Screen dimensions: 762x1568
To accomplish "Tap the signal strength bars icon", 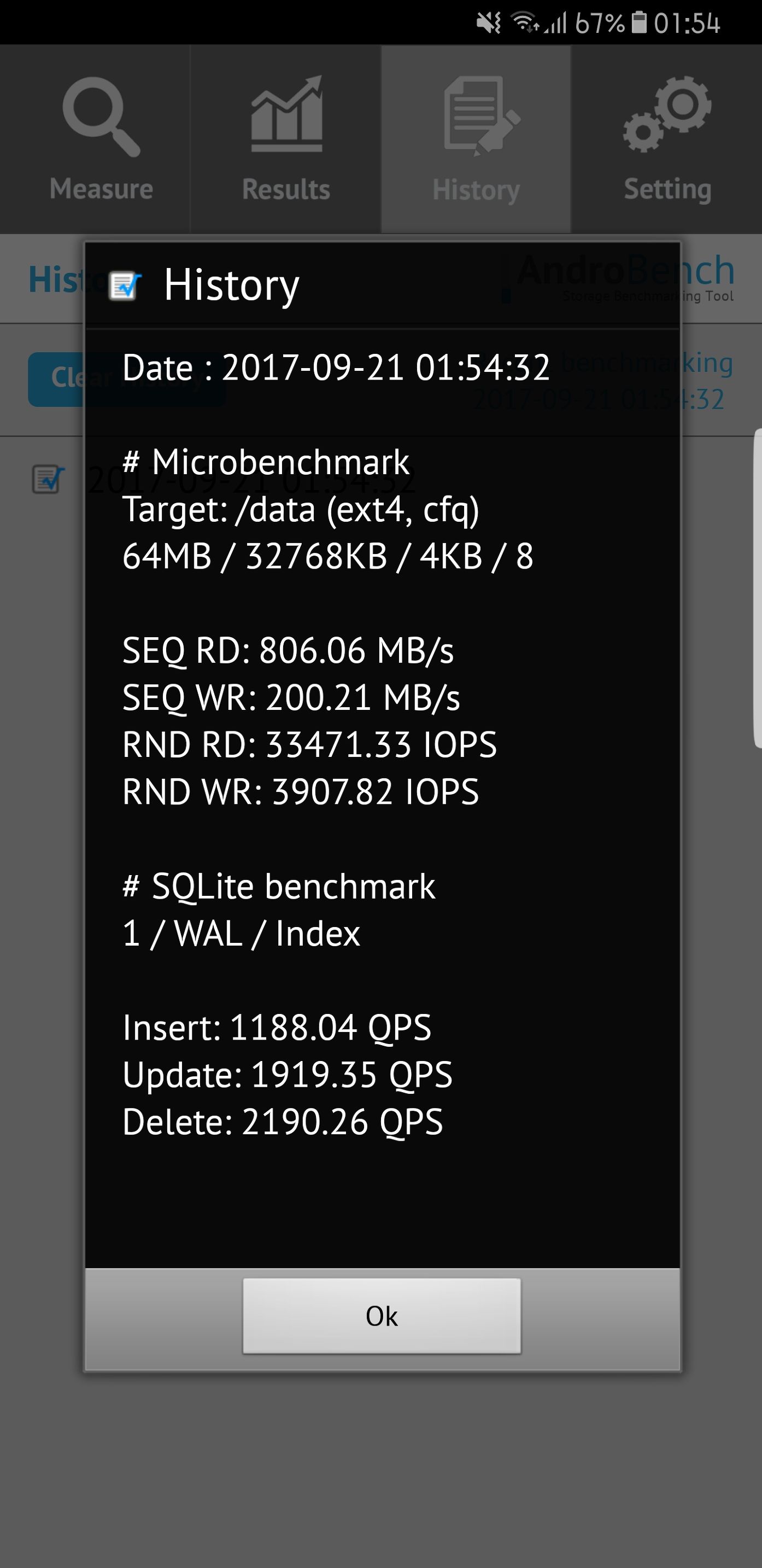I will [x=556, y=24].
